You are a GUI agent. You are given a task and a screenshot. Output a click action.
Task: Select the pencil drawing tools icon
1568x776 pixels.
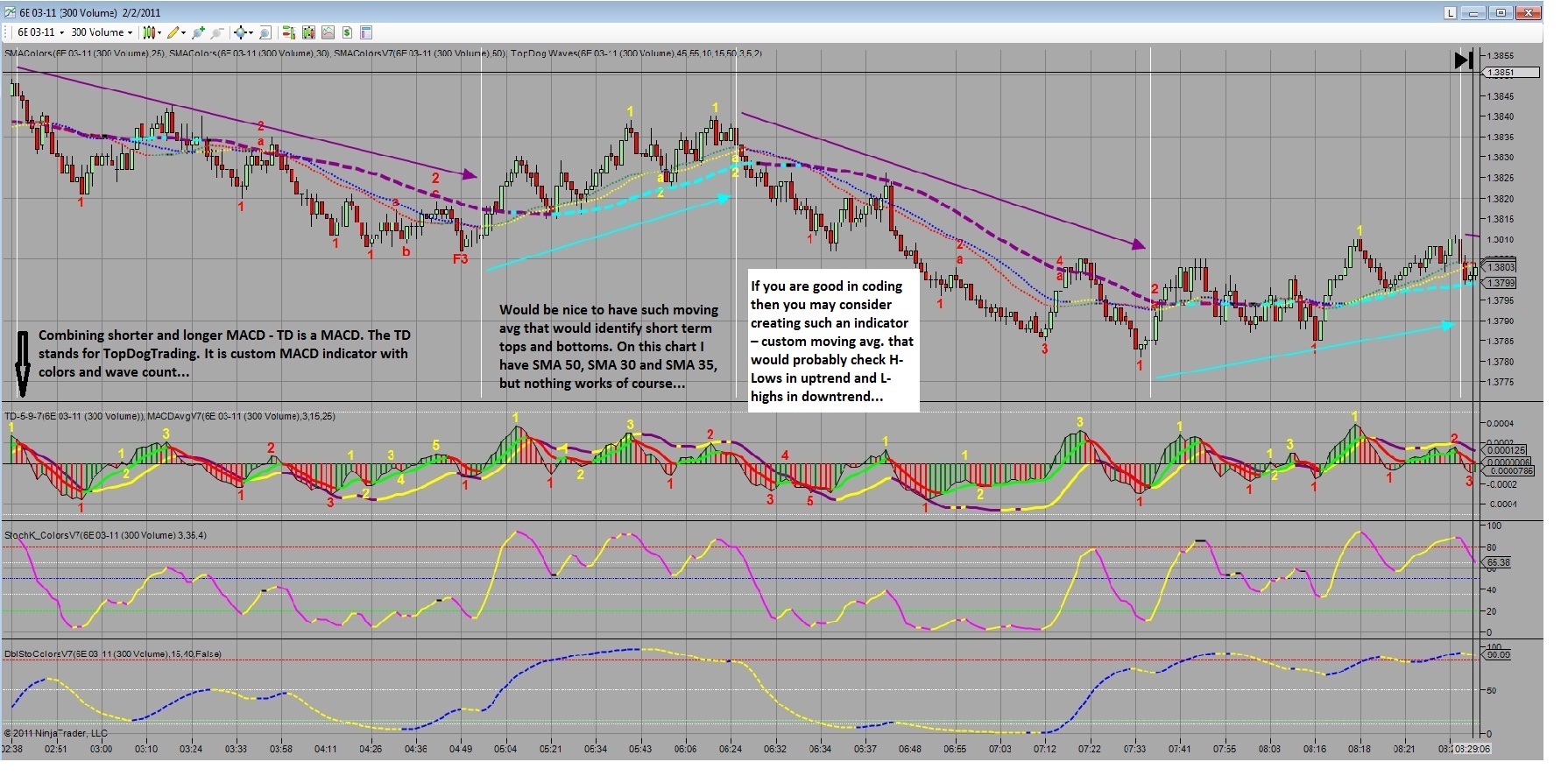point(173,32)
